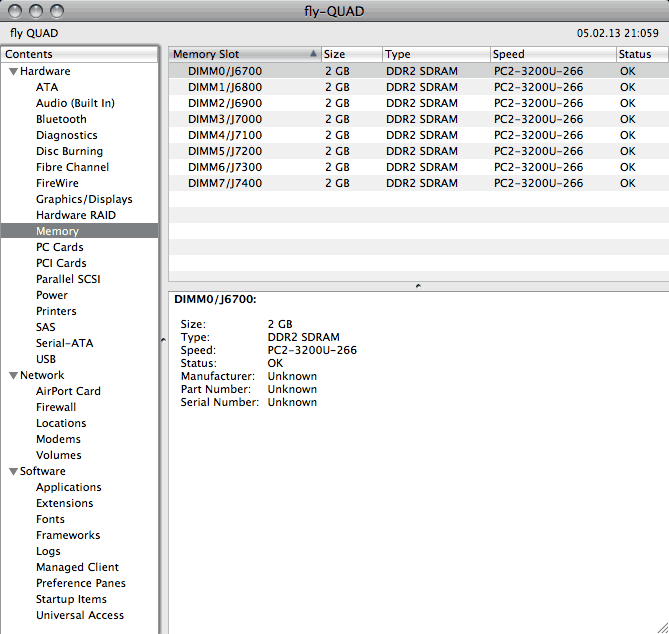Click the Status column header
The height and width of the screenshot is (634, 669).
(x=640, y=54)
